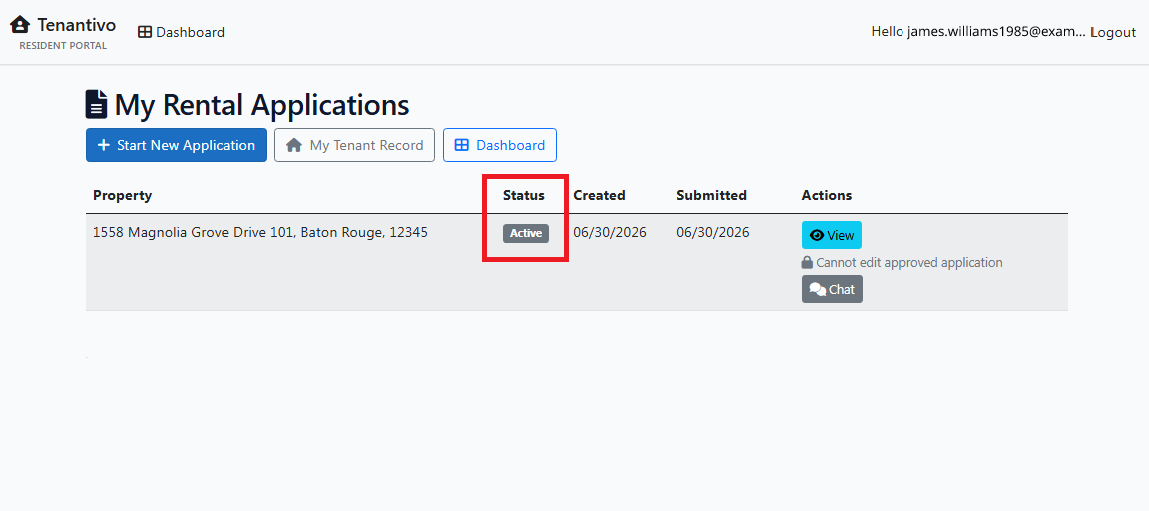Go to Dashboard via the outlined button
This screenshot has width=1149, height=511.
click(500, 145)
